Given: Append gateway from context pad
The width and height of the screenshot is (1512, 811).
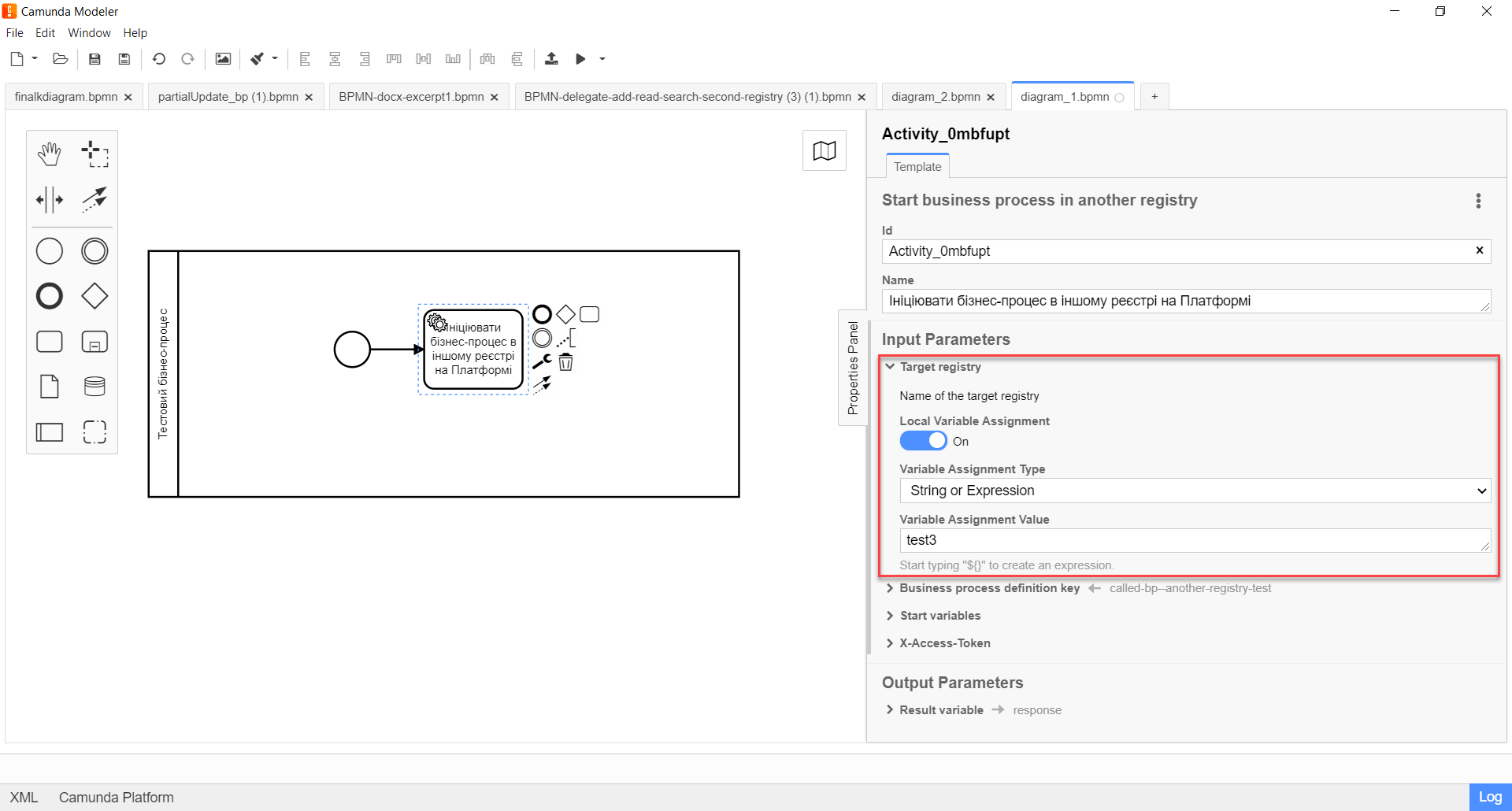Looking at the screenshot, I should coord(565,315).
